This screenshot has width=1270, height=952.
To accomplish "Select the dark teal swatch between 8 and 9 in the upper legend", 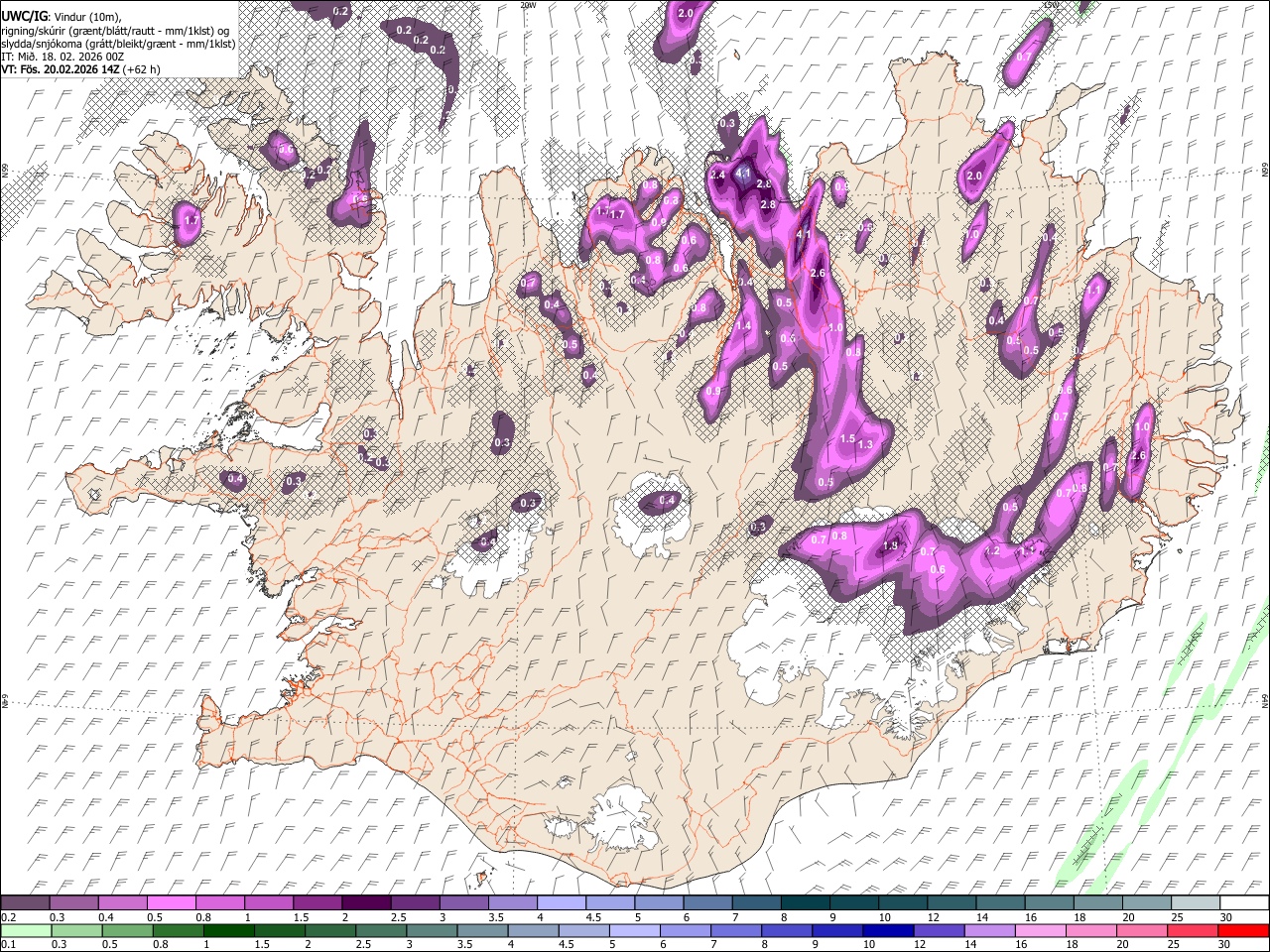I will (x=806, y=903).
